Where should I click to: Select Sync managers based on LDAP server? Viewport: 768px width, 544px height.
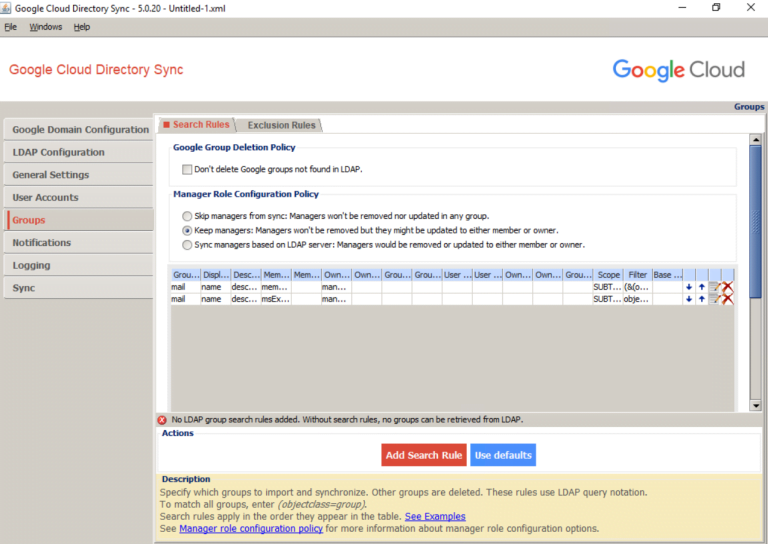pyautogui.click(x=187, y=245)
